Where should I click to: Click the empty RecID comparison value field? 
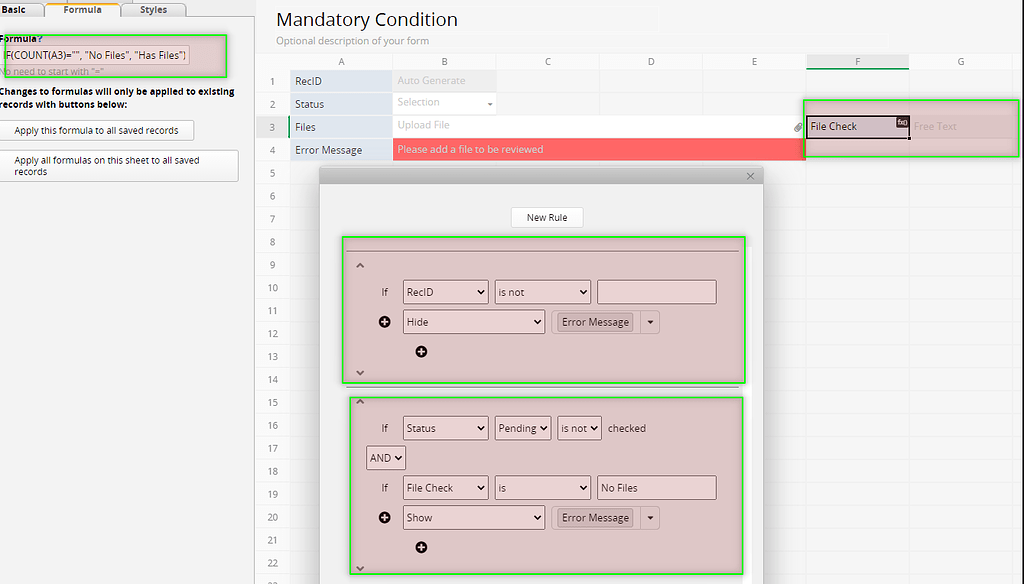(x=656, y=291)
